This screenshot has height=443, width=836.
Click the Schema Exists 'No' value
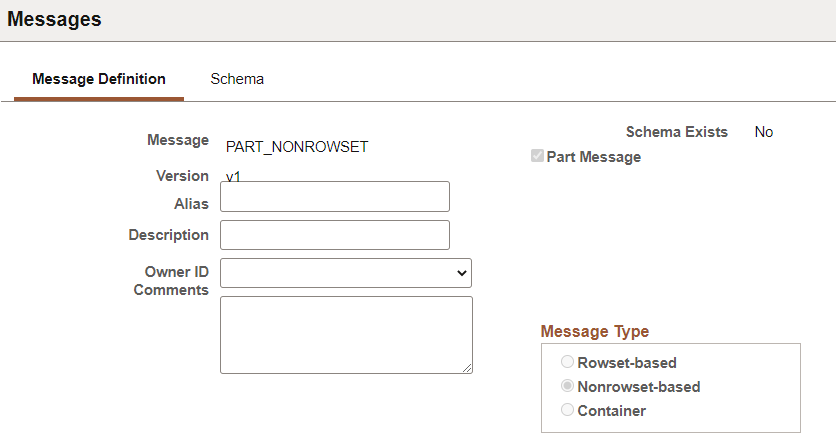(764, 132)
